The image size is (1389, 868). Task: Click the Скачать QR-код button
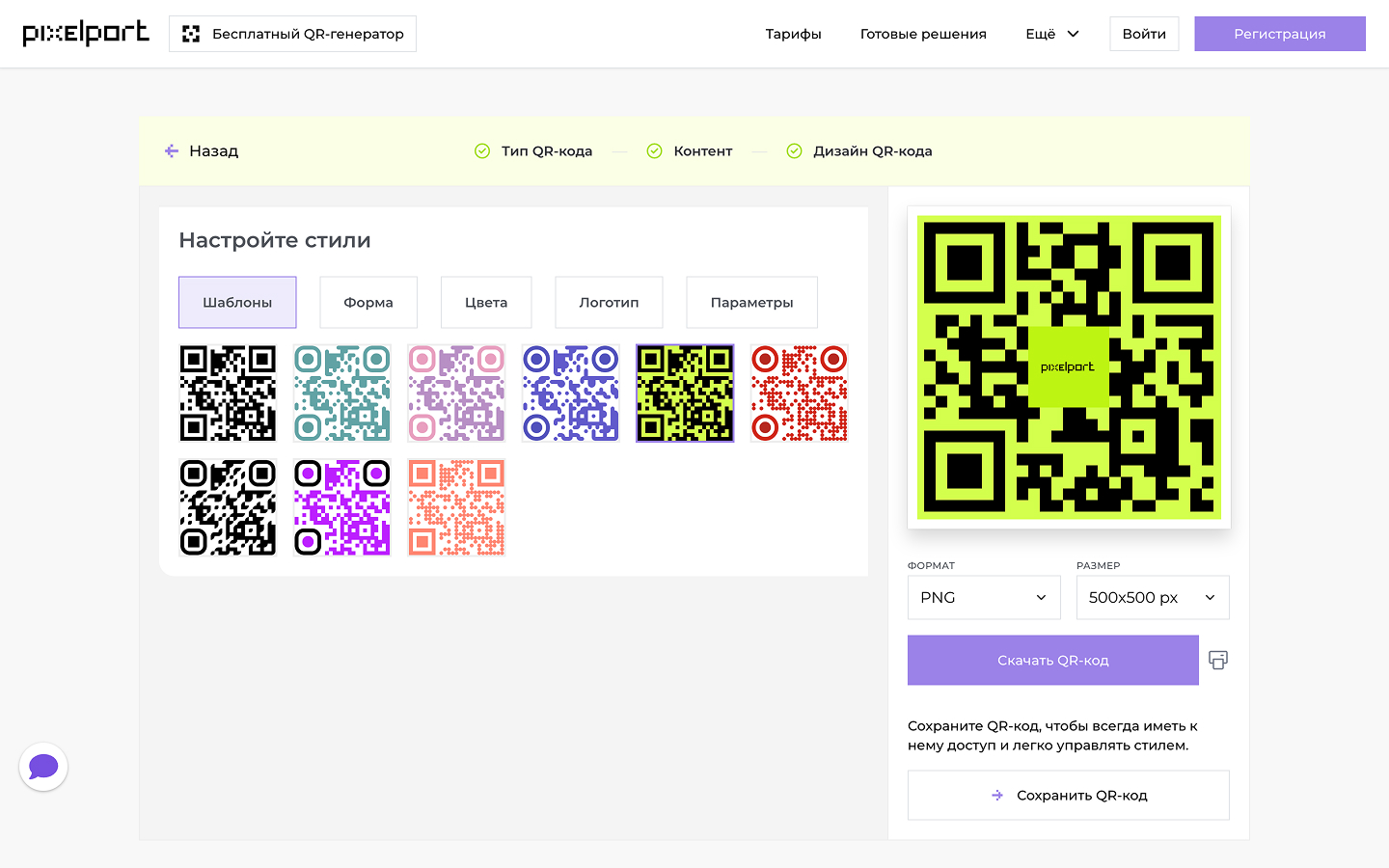(1052, 661)
